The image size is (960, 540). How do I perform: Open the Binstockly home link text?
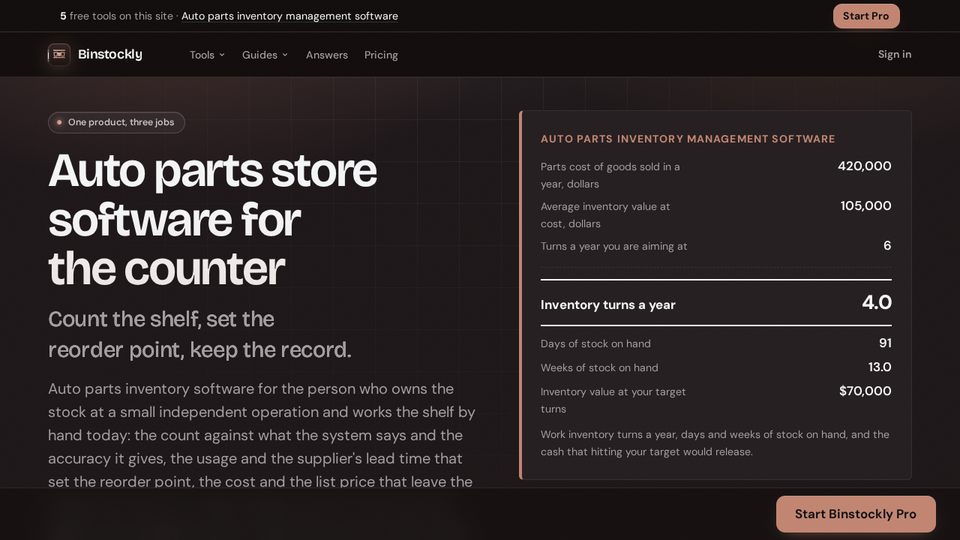point(110,54)
